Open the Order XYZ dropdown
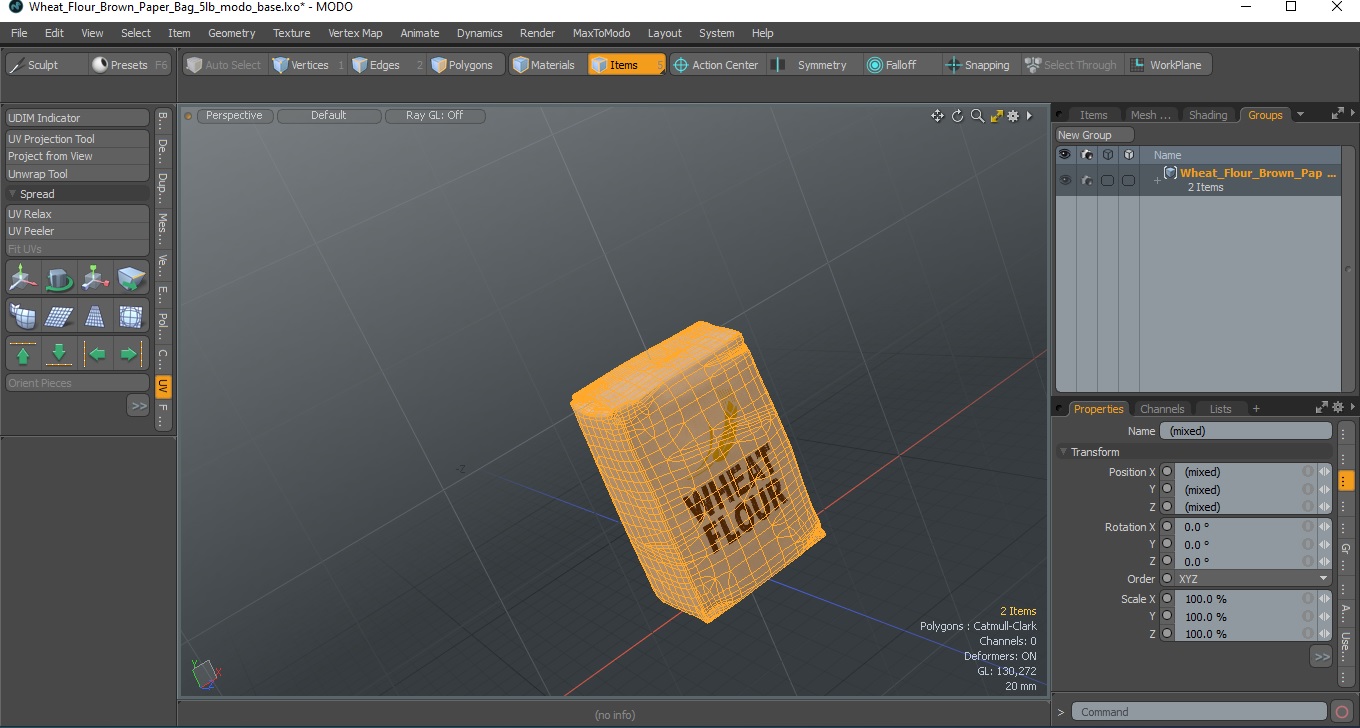Screen dimensions: 1360x728 (1253, 579)
